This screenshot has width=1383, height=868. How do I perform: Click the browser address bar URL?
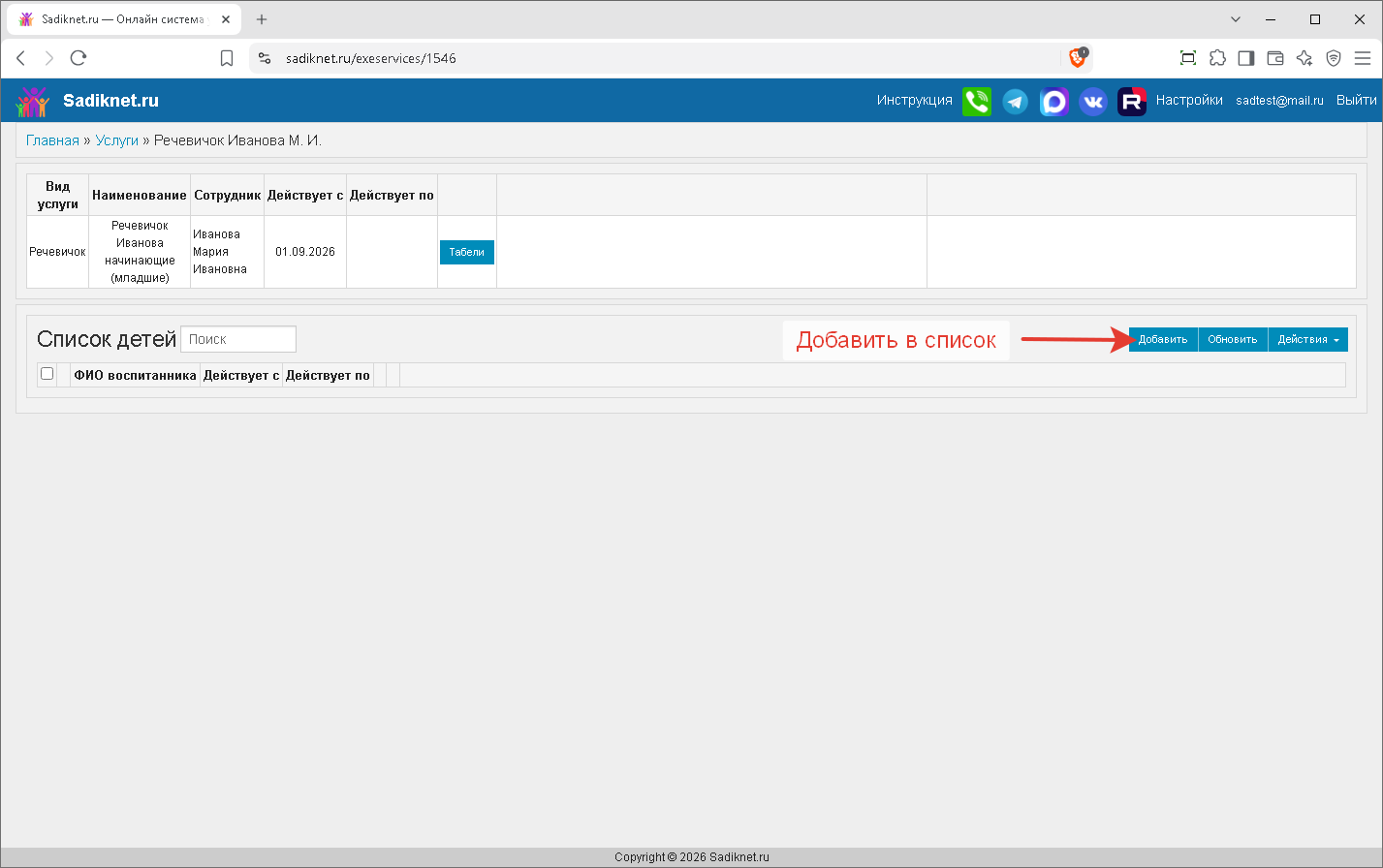tap(371, 58)
